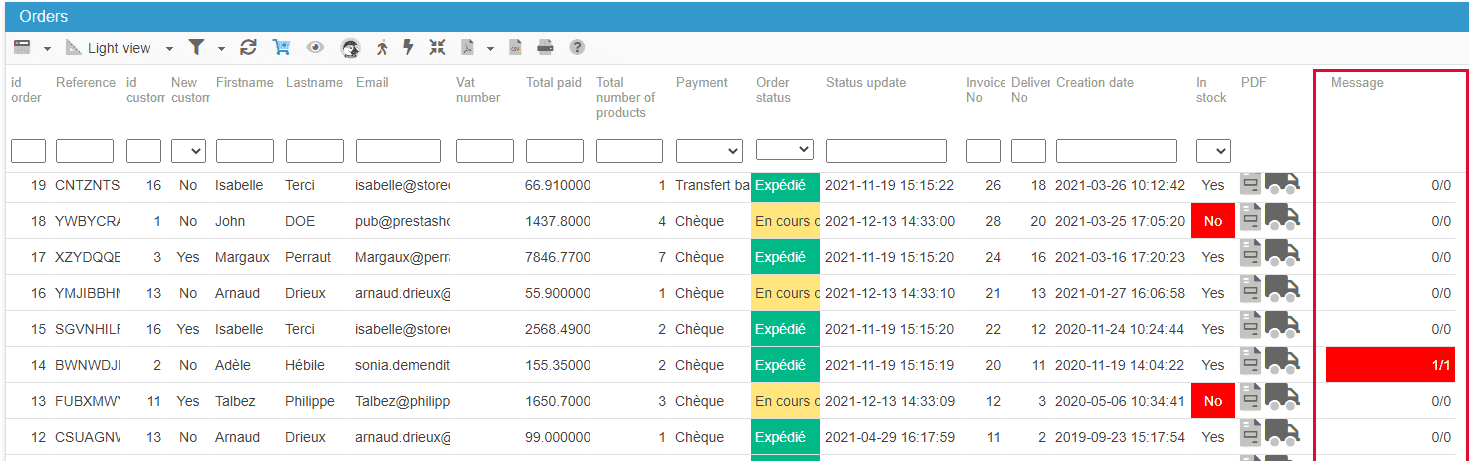Screen dimensions: 1469x461
Task: Click the puffin mascot toolbar icon
Action: click(350, 48)
